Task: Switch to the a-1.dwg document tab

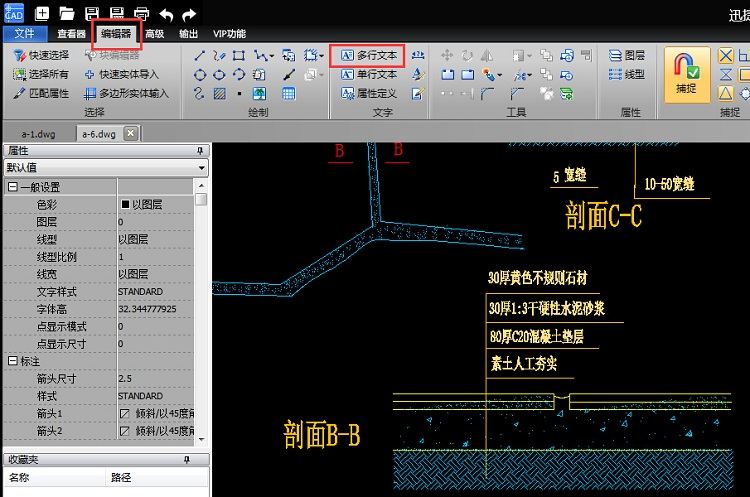Action: tap(39, 133)
